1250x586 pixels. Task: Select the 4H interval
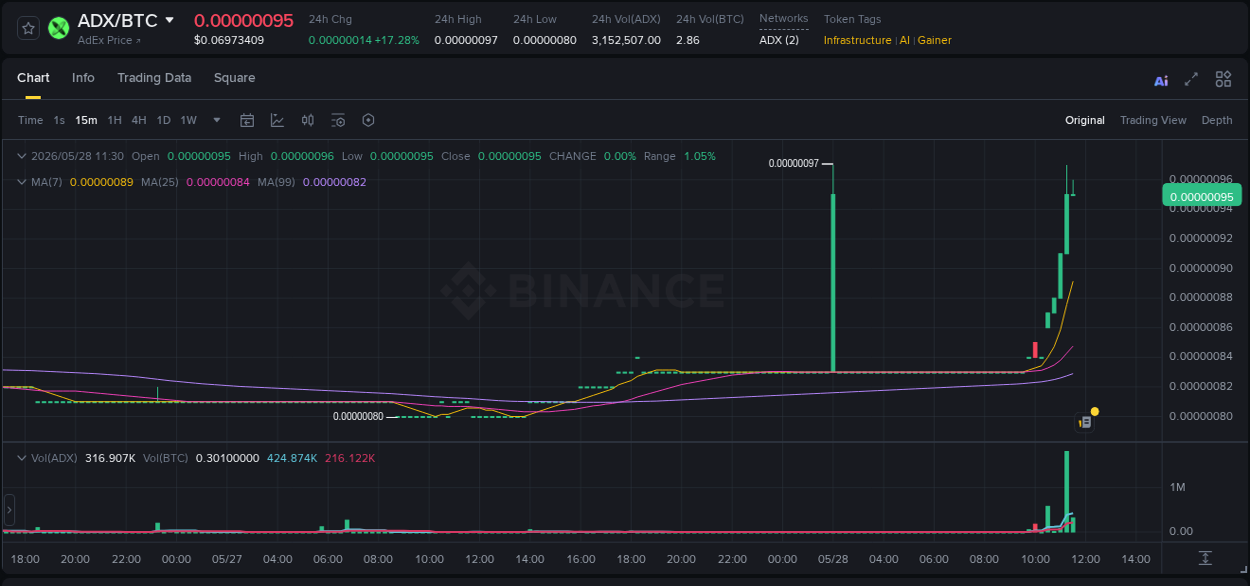pyautogui.click(x=139, y=120)
